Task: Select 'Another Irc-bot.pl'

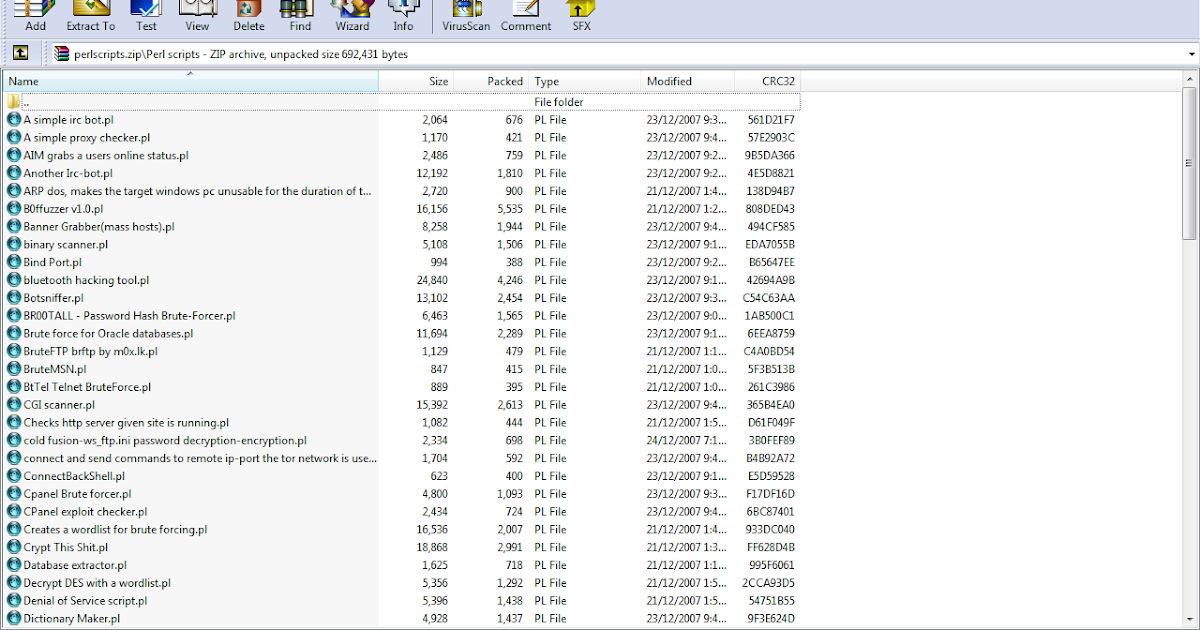Action: tap(67, 173)
